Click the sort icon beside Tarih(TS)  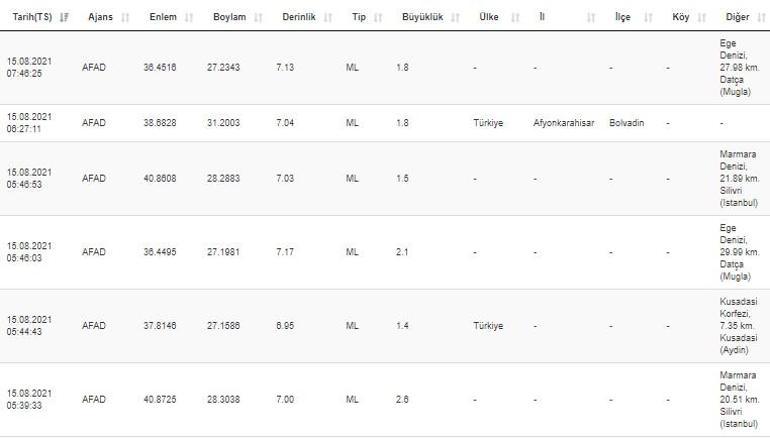pos(65,18)
